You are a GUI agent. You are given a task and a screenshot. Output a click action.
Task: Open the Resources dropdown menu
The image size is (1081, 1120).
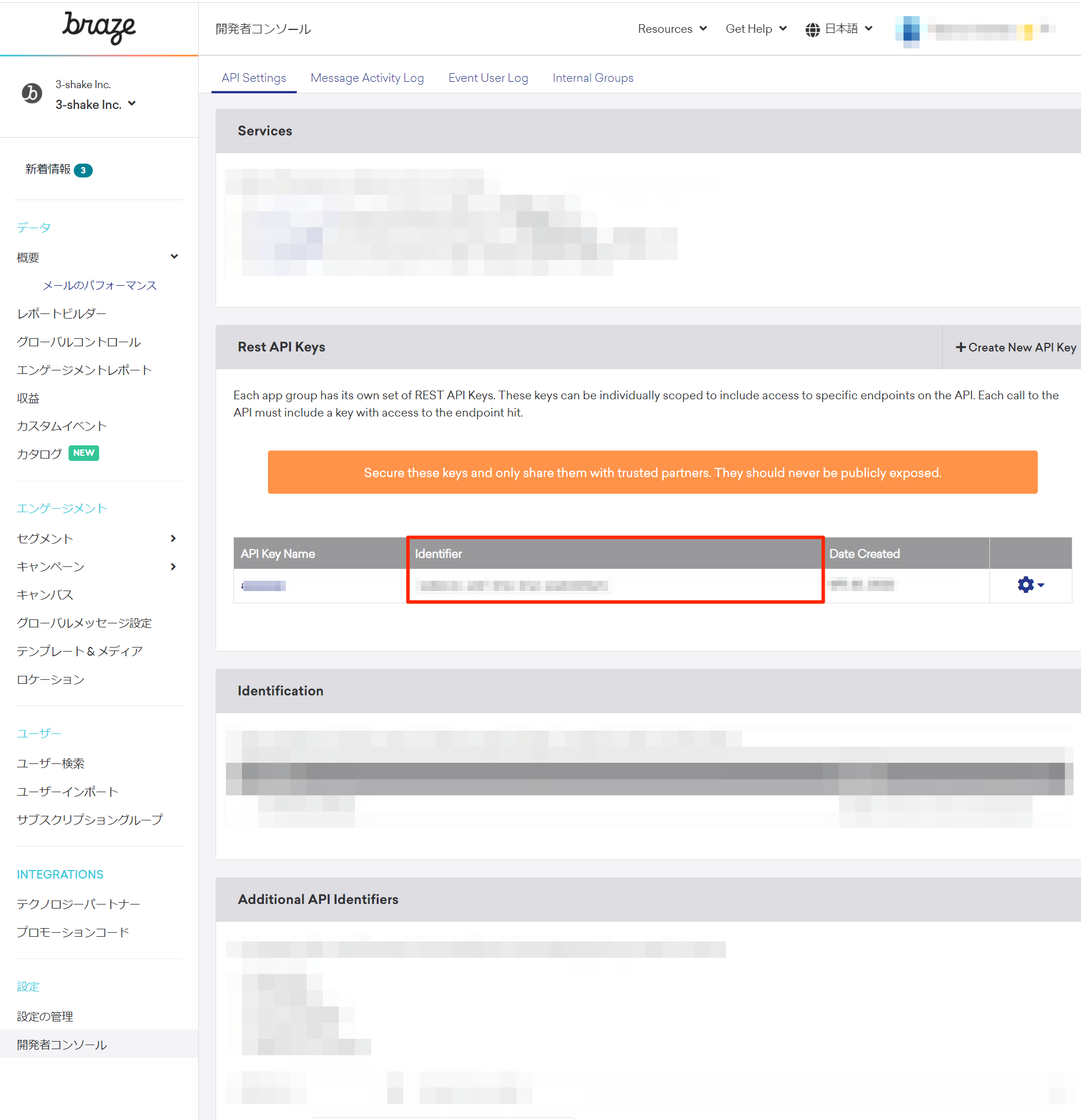tap(672, 29)
